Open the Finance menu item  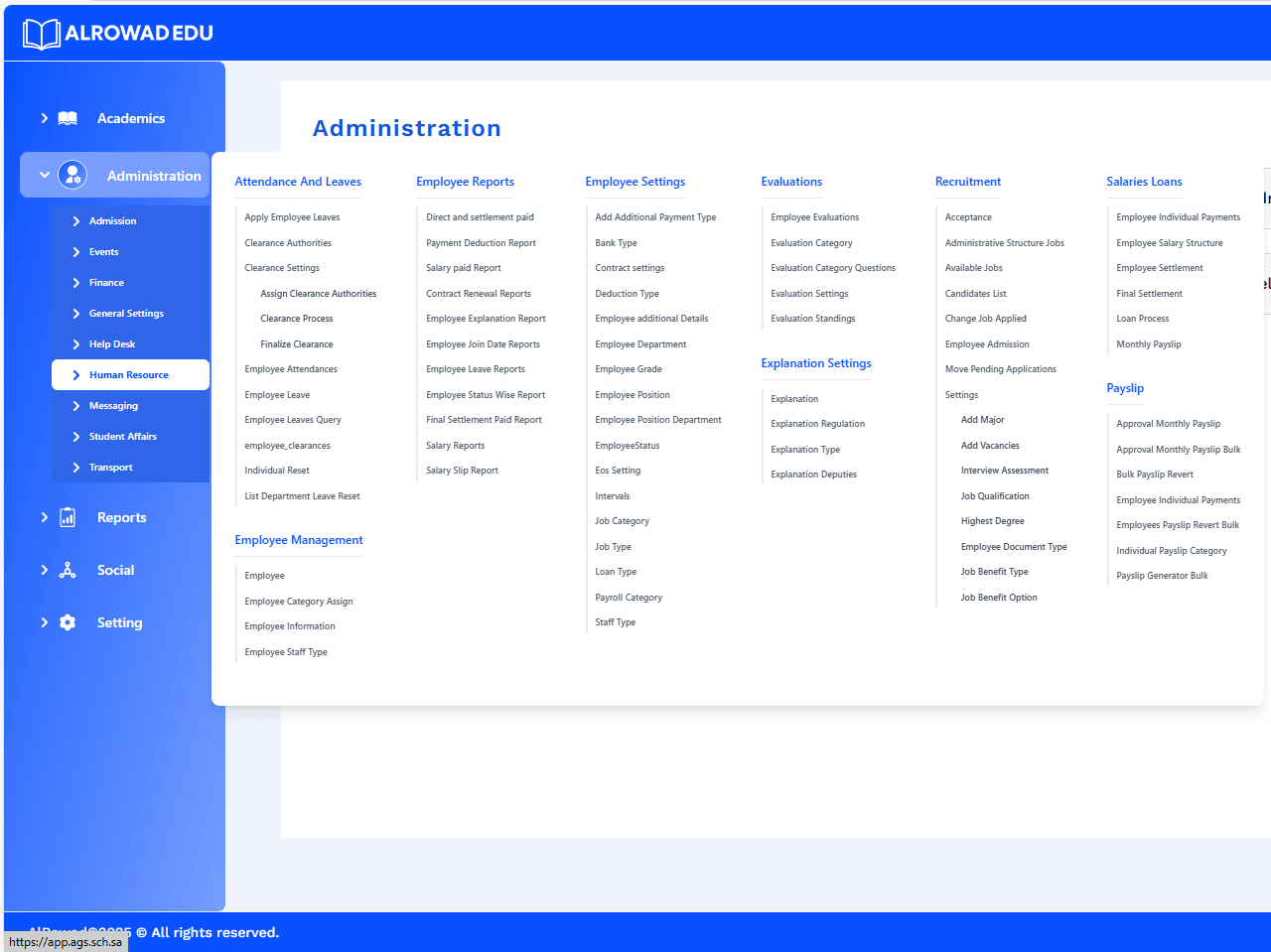tap(105, 282)
